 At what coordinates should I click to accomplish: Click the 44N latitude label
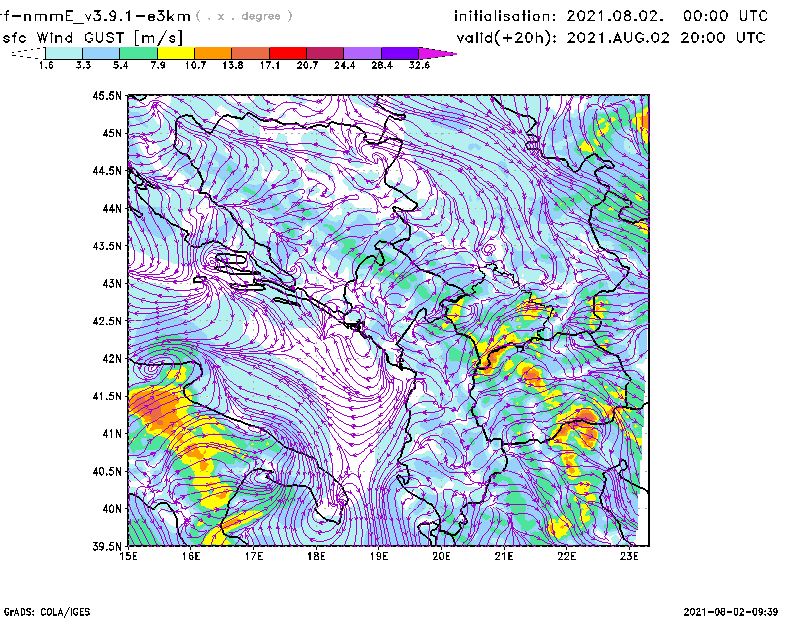[112, 208]
